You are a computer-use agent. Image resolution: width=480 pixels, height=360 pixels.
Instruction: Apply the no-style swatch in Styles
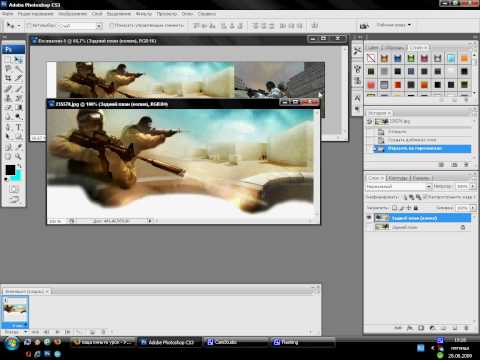[x=371, y=58]
